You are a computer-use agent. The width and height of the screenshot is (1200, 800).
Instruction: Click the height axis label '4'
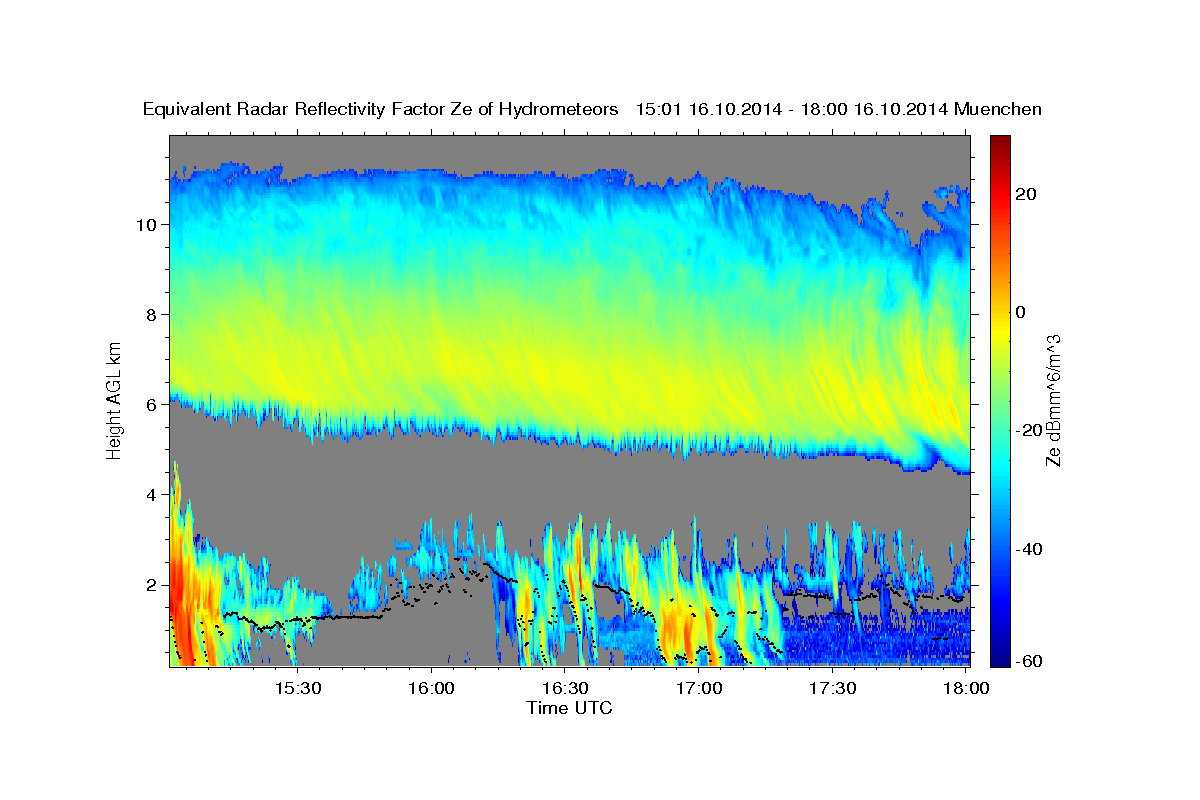[x=153, y=494]
